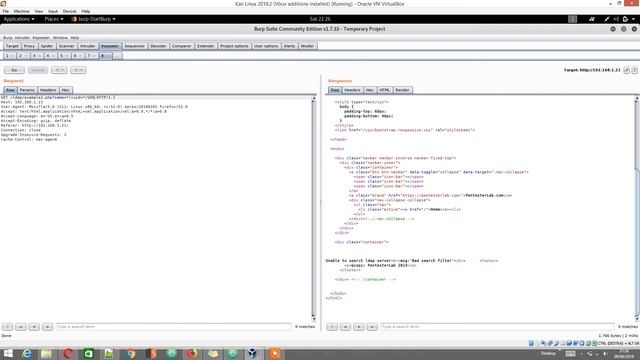Image resolution: width=640 pixels, height=360 pixels.
Task: Click request search help '?' button
Action: coord(7,327)
